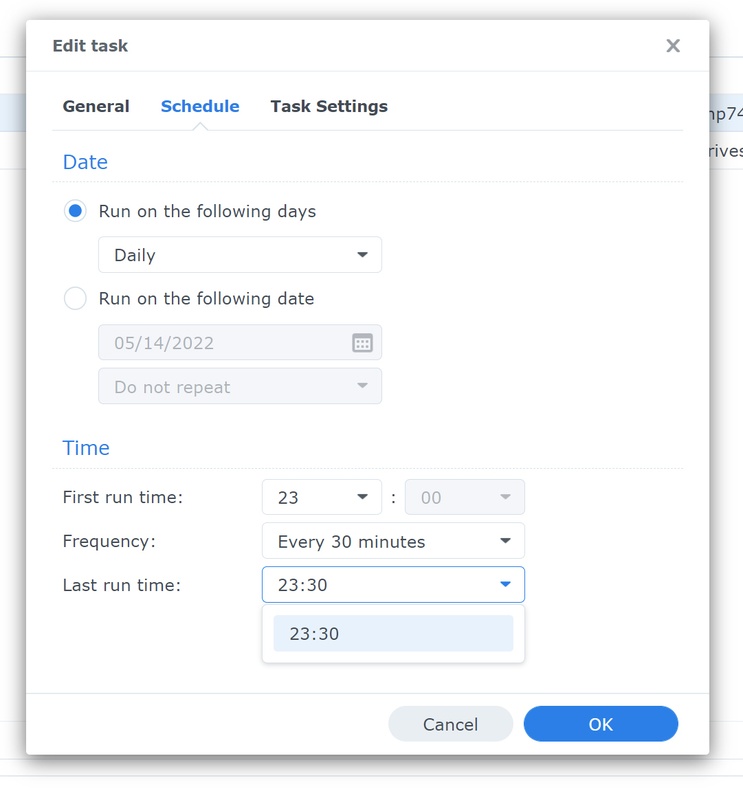The image size is (743, 800).
Task: Open the first run hour dropdown
Action: pyautogui.click(x=321, y=497)
